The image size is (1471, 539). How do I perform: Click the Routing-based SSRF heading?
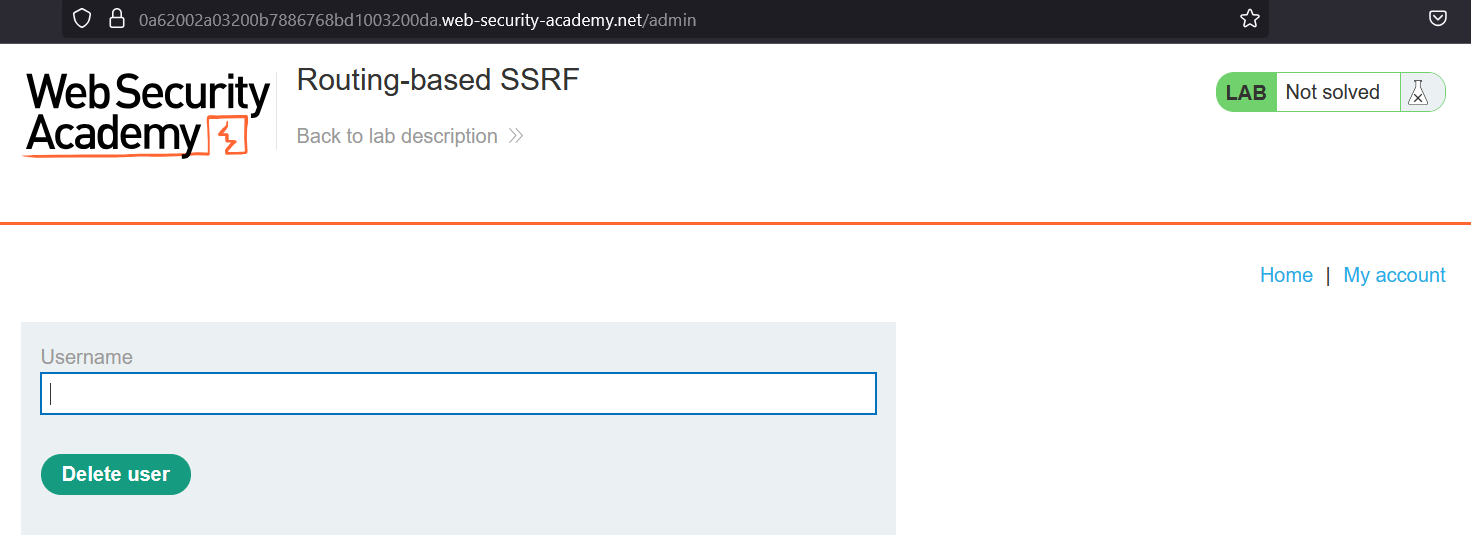pos(438,79)
